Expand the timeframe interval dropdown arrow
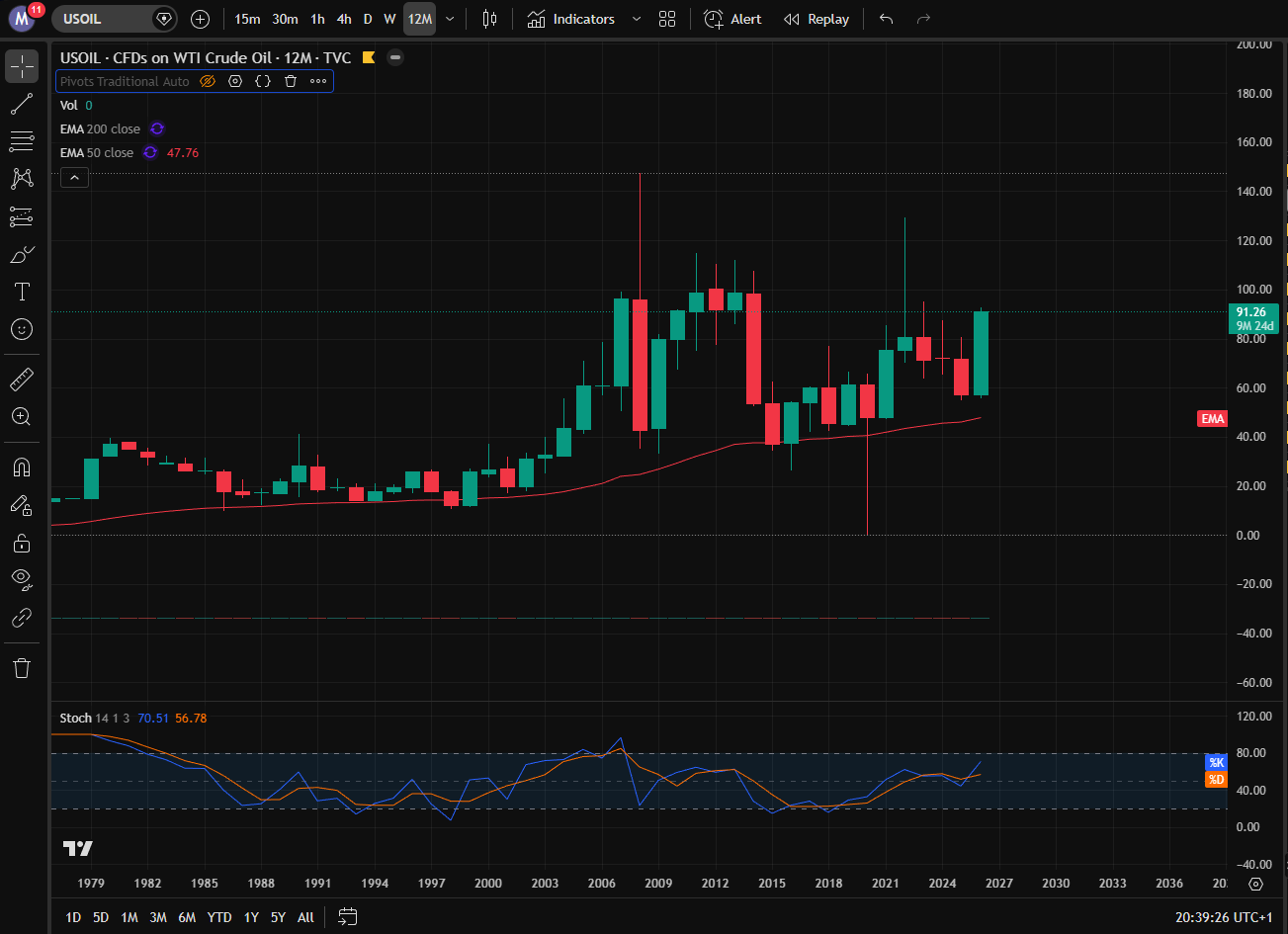The image size is (1288, 934). click(451, 19)
